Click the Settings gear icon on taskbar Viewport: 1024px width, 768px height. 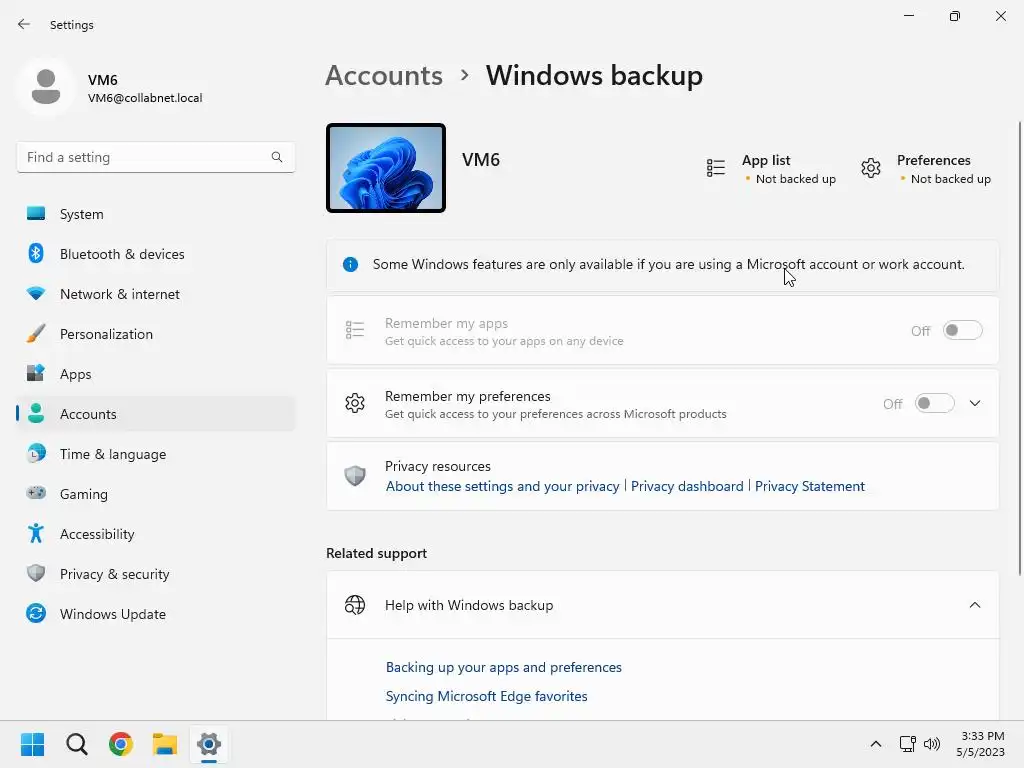(x=209, y=744)
